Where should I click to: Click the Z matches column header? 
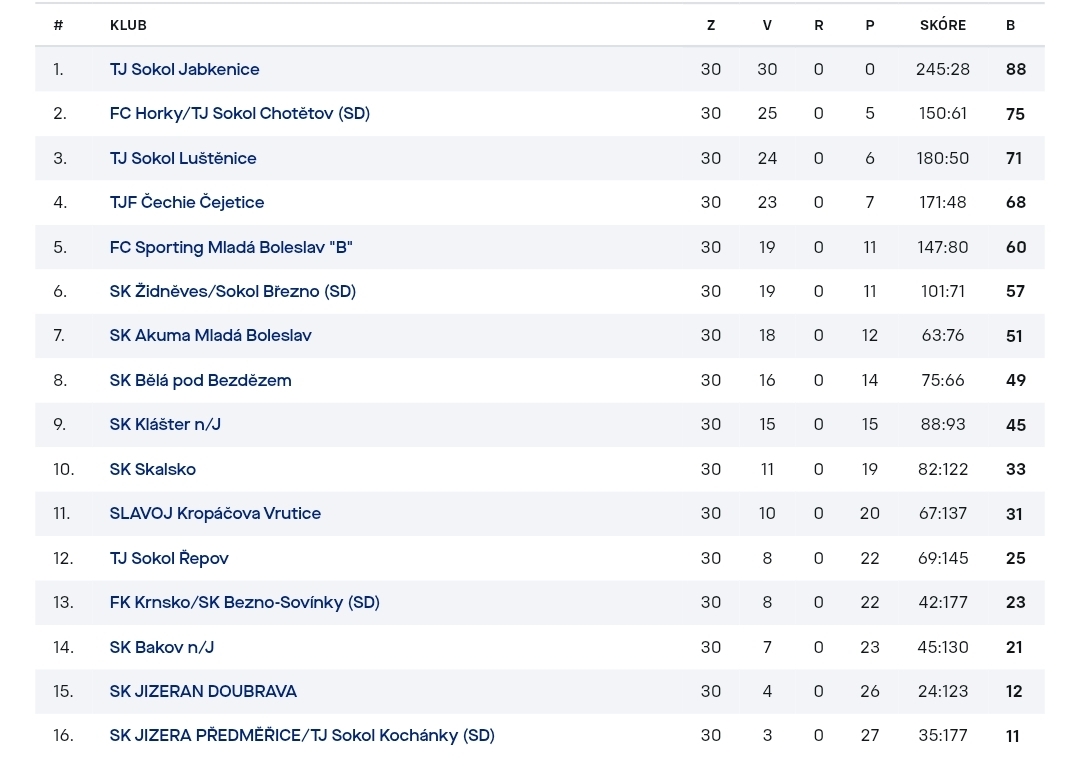click(711, 25)
